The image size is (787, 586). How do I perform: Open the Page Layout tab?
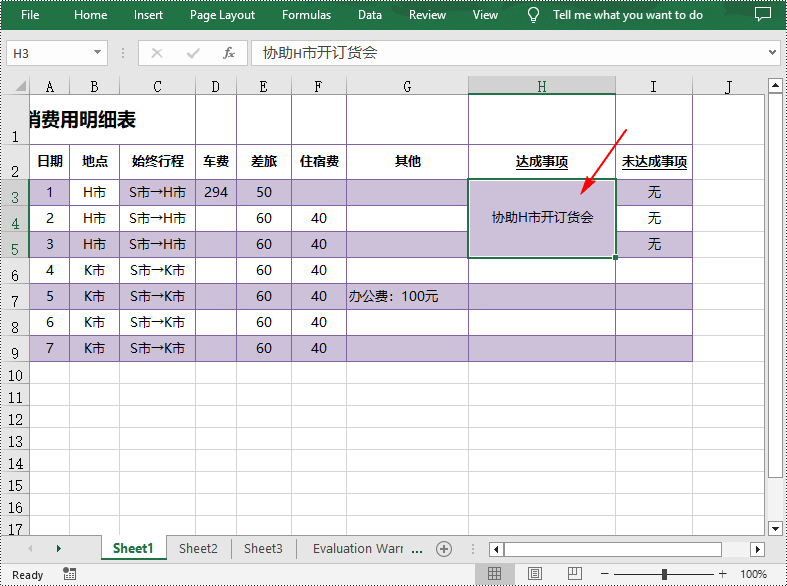(222, 15)
